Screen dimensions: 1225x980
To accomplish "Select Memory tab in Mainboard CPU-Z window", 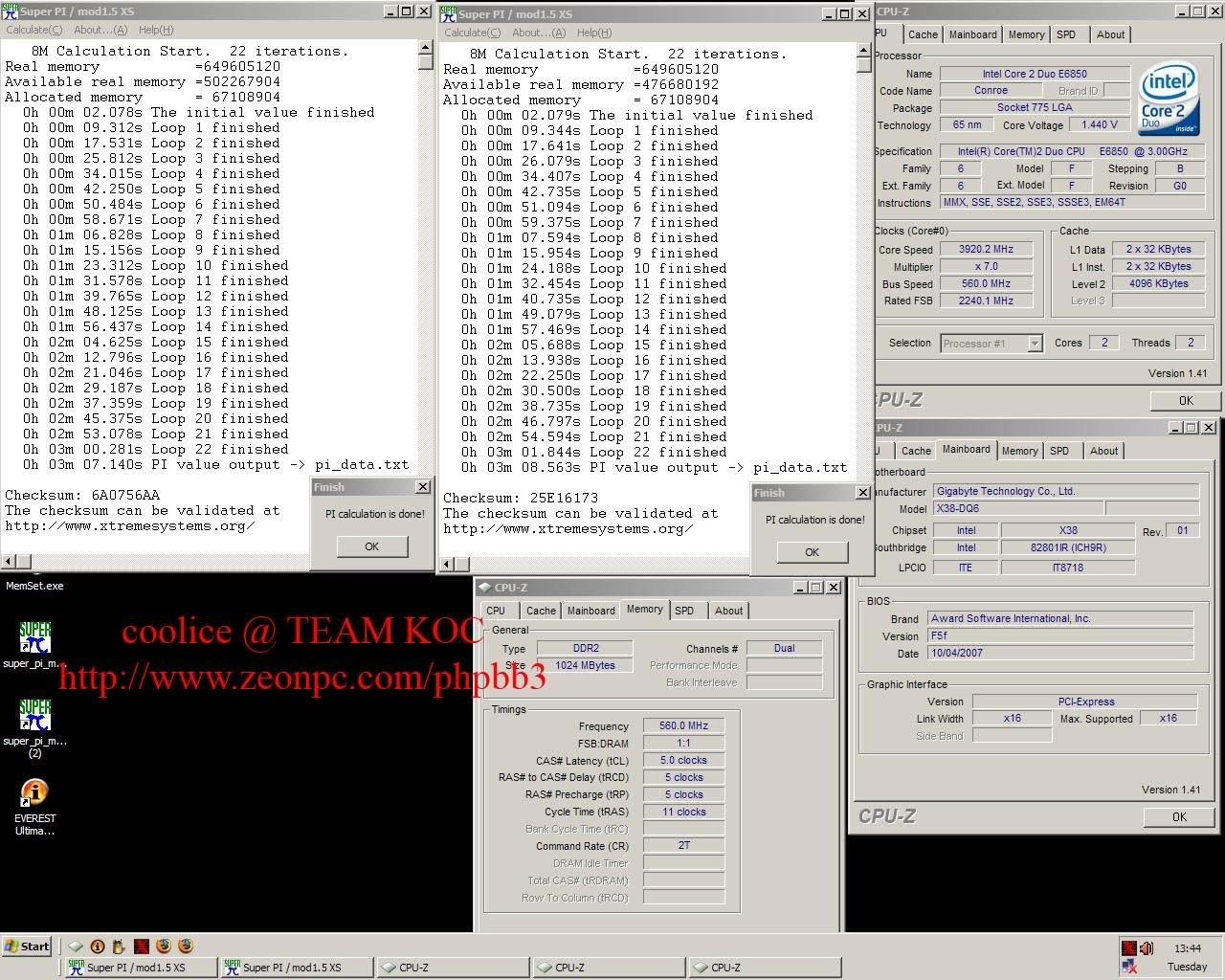I will coord(1019,451).
